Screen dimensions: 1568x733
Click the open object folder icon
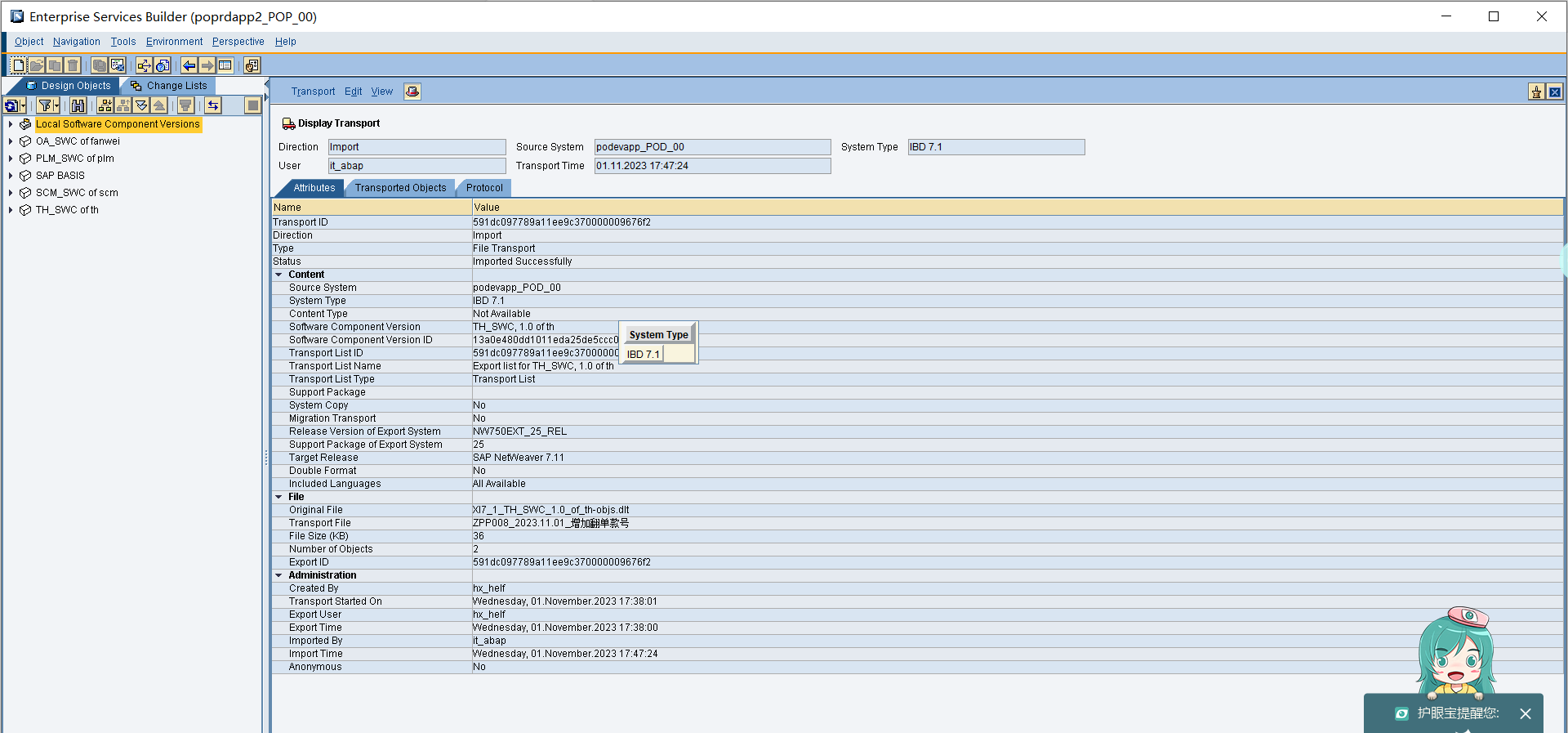click(x=37, y=65)
